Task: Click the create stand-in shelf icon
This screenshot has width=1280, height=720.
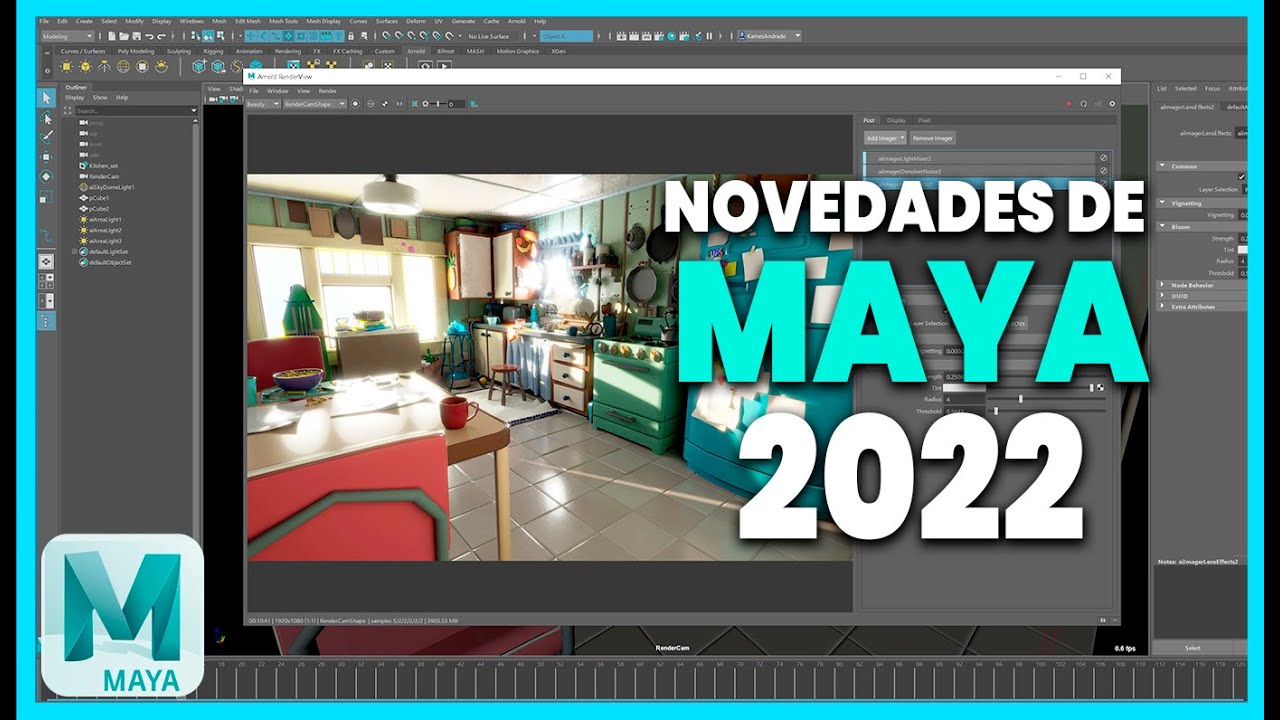Action: click(x=199, y=67)
